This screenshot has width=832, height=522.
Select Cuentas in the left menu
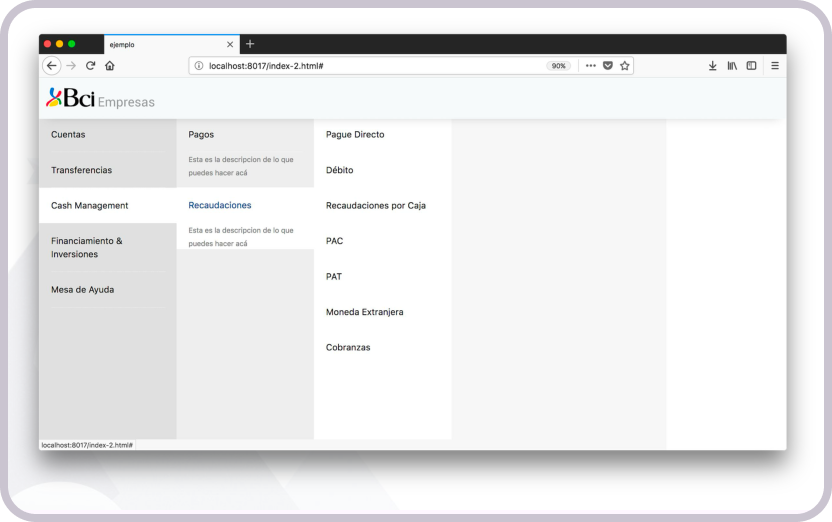68,135
